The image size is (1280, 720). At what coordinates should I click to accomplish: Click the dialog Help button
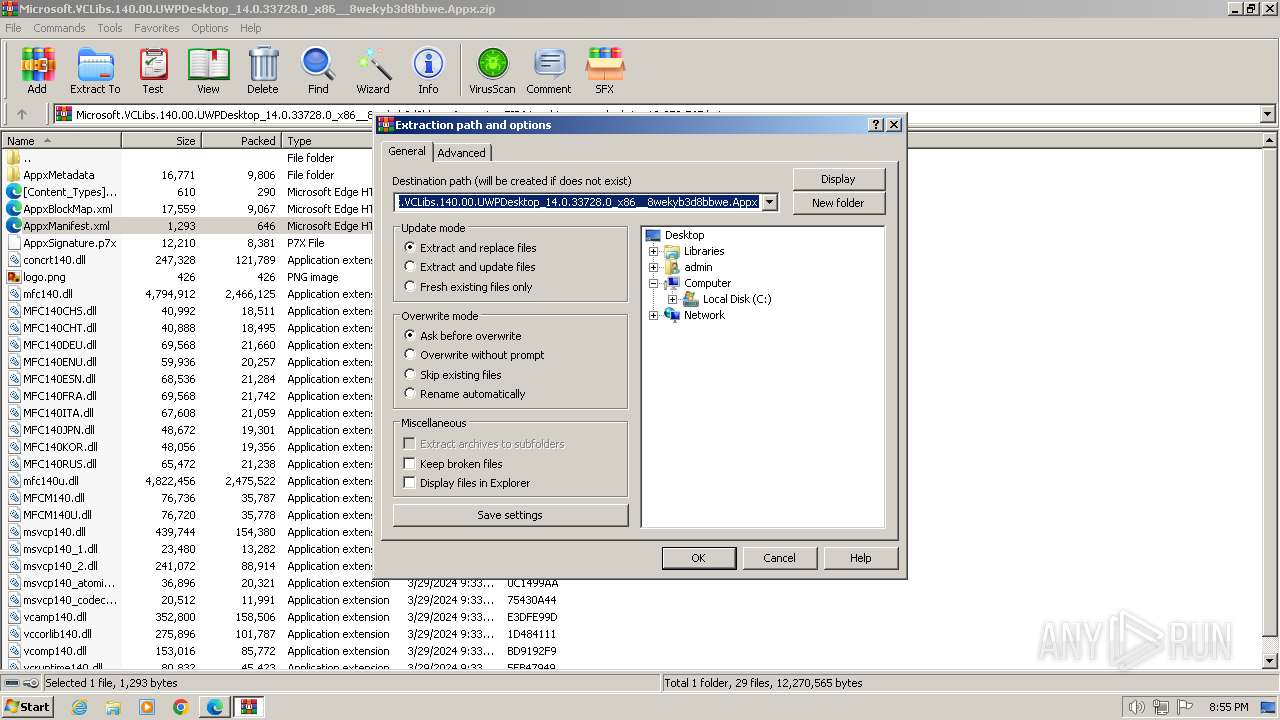pos(860,558)
